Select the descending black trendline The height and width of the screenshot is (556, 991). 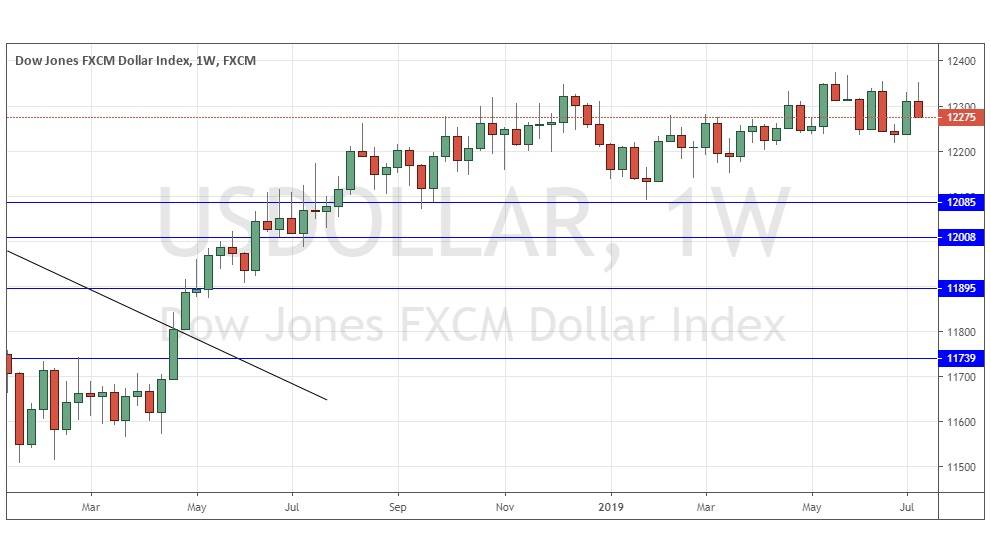pos(165,324)
